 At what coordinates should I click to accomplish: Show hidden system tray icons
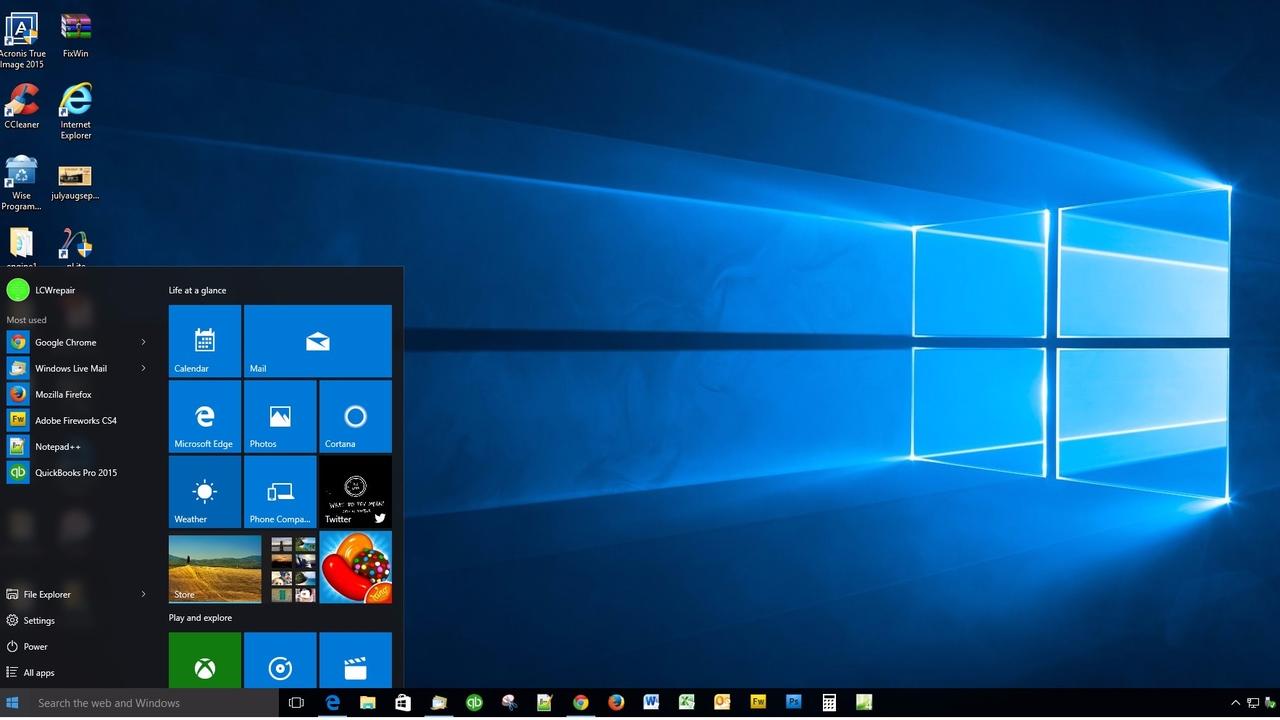tap(1235, 703)
